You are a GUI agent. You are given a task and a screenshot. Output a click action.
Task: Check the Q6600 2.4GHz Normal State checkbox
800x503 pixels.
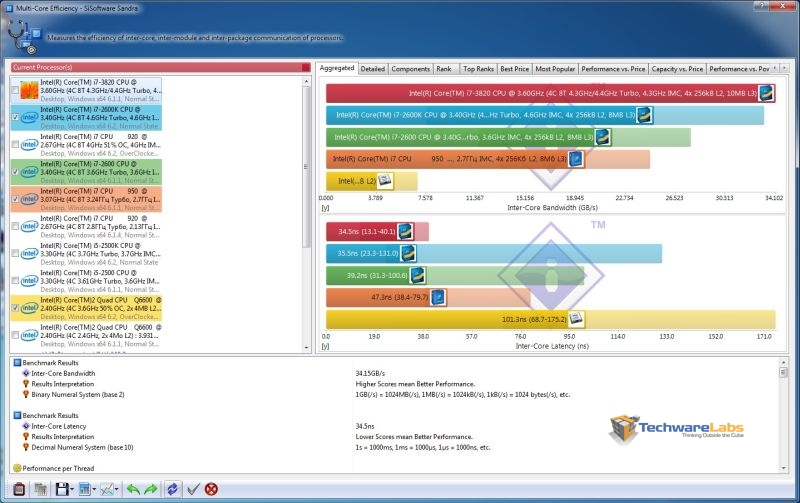click(15, 335)
